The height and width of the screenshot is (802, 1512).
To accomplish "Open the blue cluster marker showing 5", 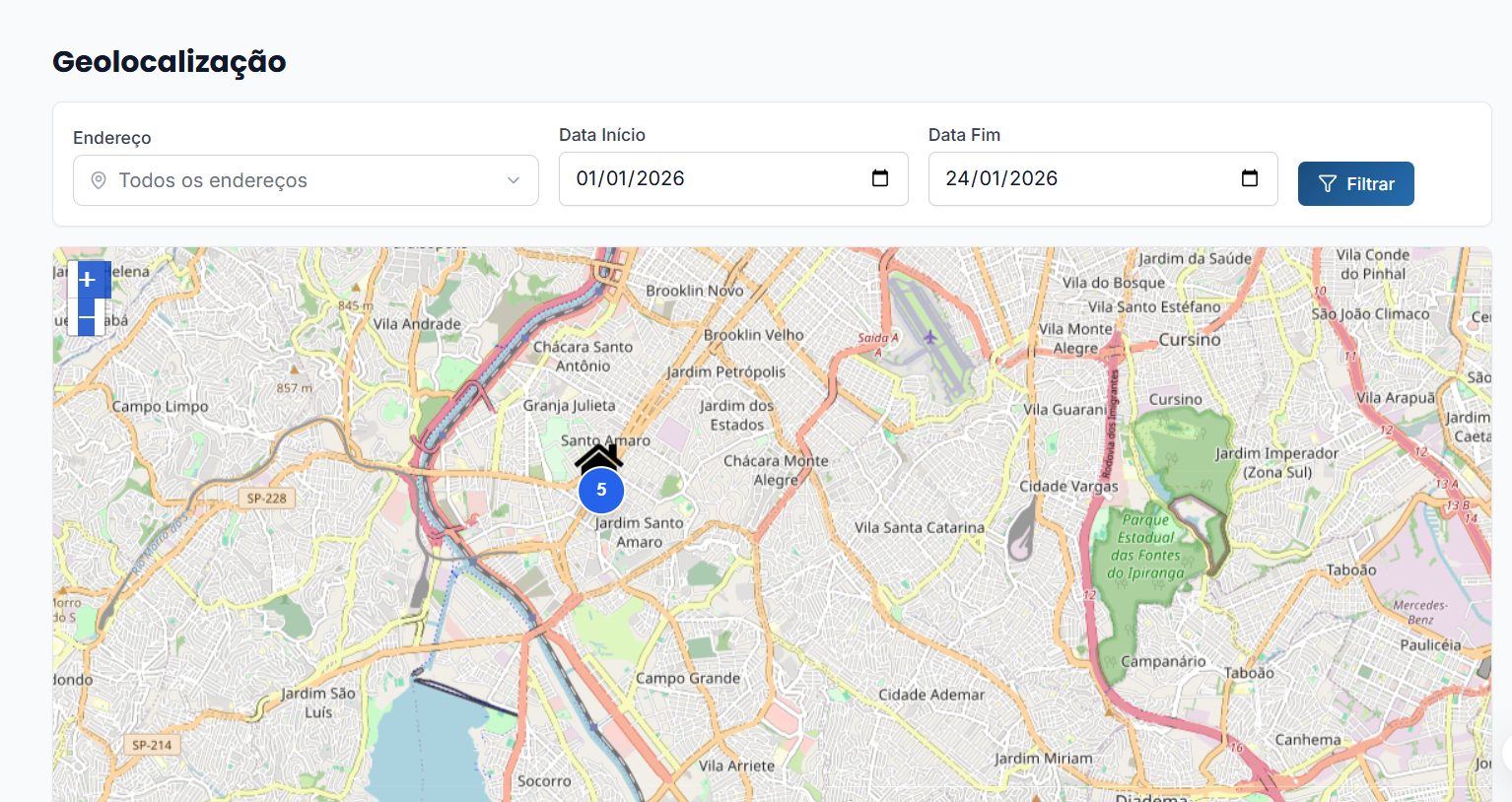I will coord(601,491).
